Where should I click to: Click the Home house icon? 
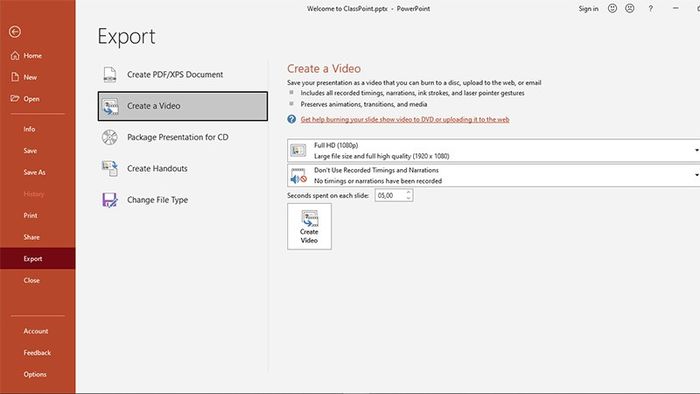[x=15, y=55]
